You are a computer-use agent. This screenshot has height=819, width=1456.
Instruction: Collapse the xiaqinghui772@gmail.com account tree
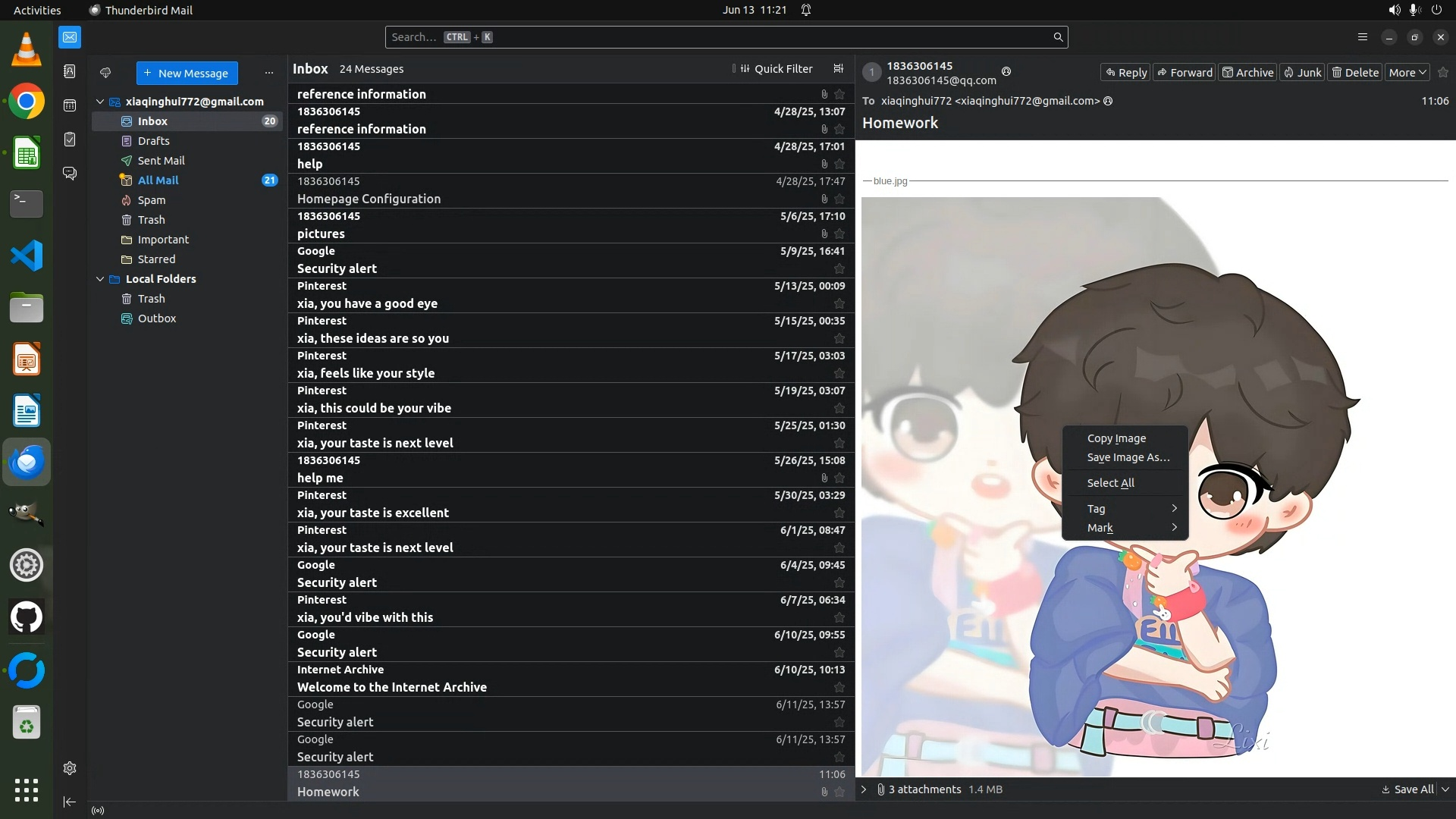(x=99, y=101)
